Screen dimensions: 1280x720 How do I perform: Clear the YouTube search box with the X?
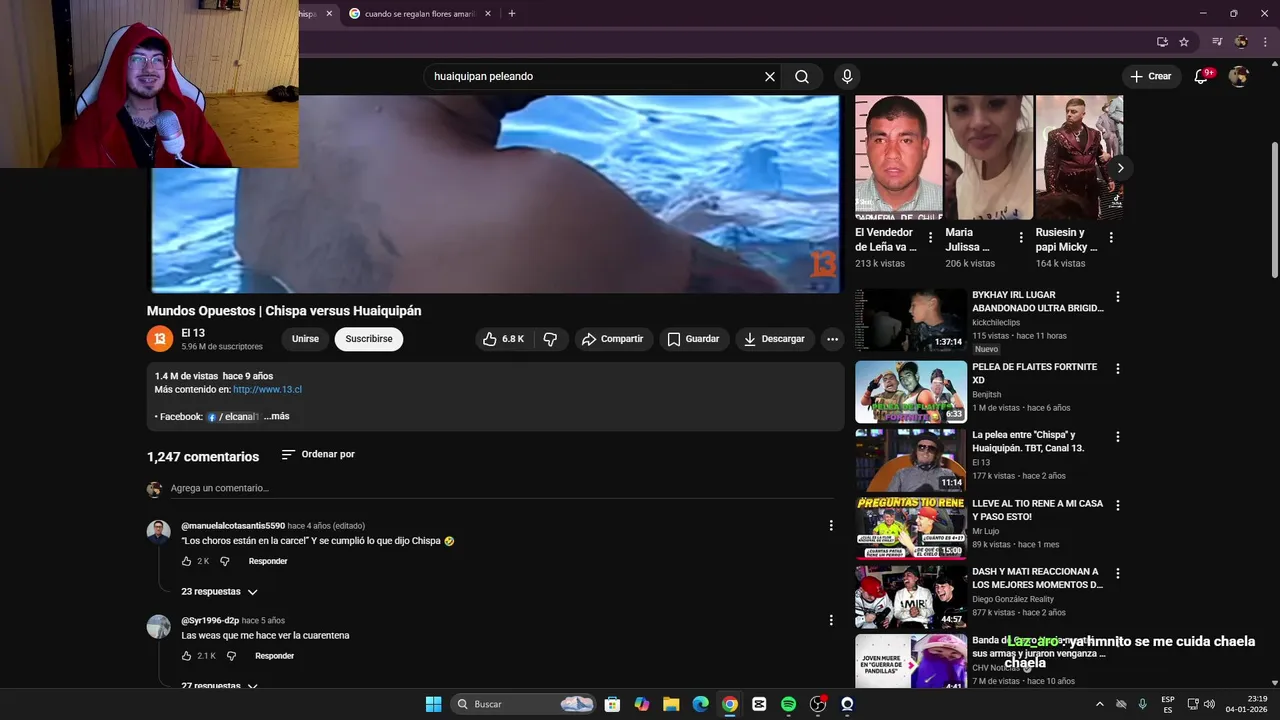click(x=770, y=76)
